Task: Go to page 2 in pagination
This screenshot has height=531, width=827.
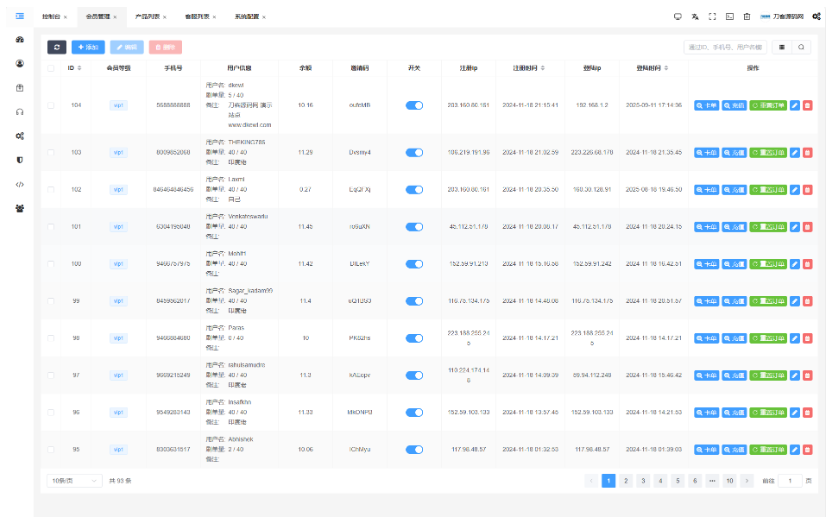Action: click(x=625, y=481)
